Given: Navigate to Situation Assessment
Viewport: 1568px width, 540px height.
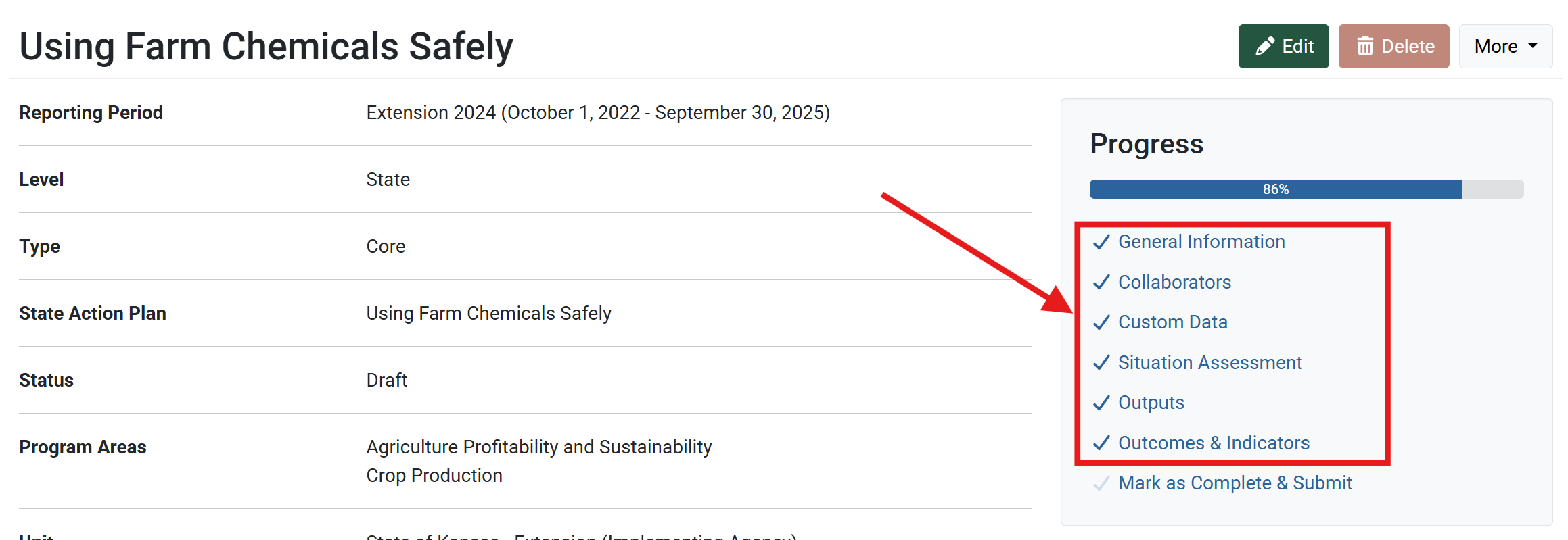Looking at the screenshot, I should coord(1209,363).
